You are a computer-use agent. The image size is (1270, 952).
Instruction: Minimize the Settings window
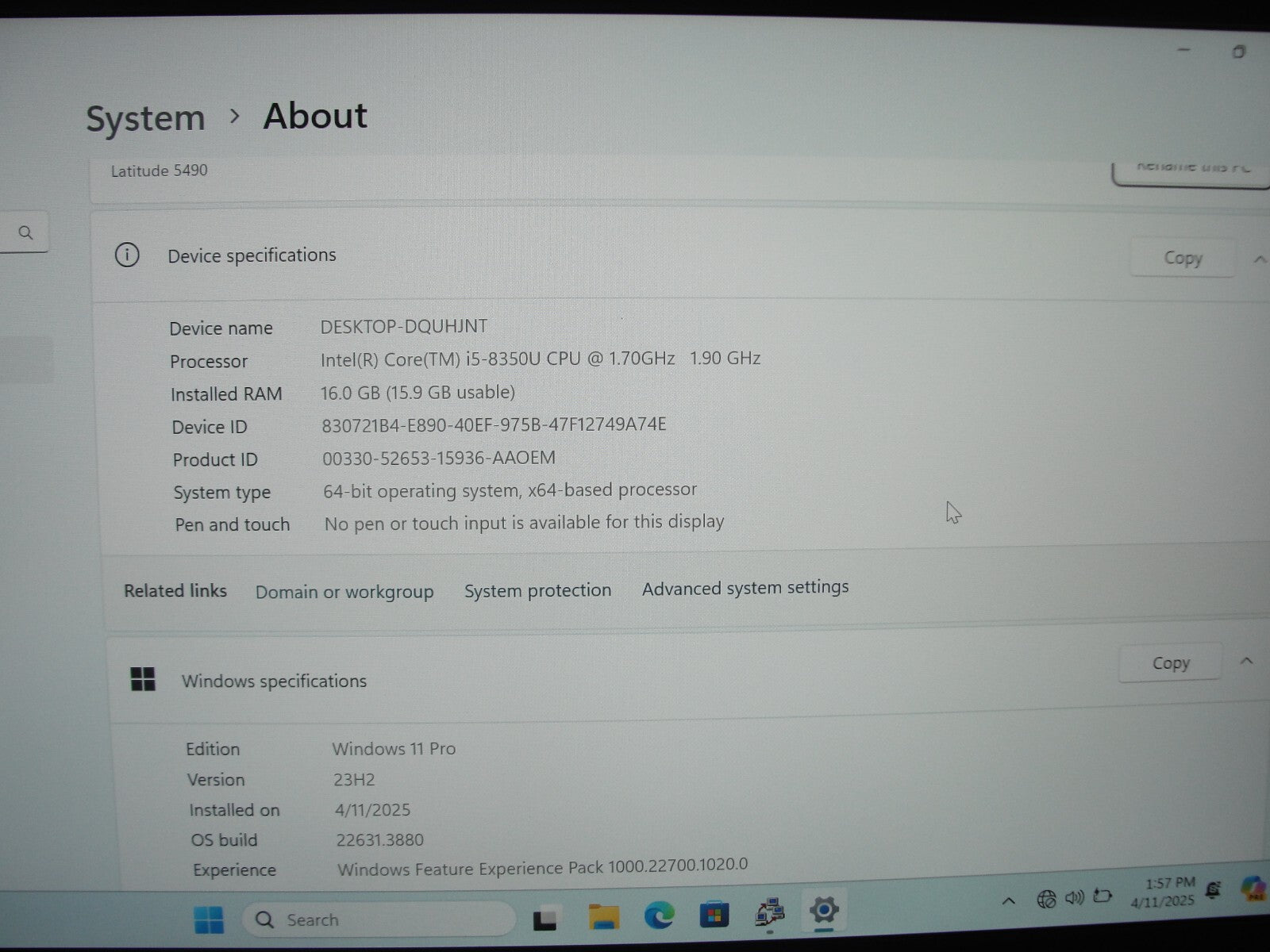tap(1183, 50)
